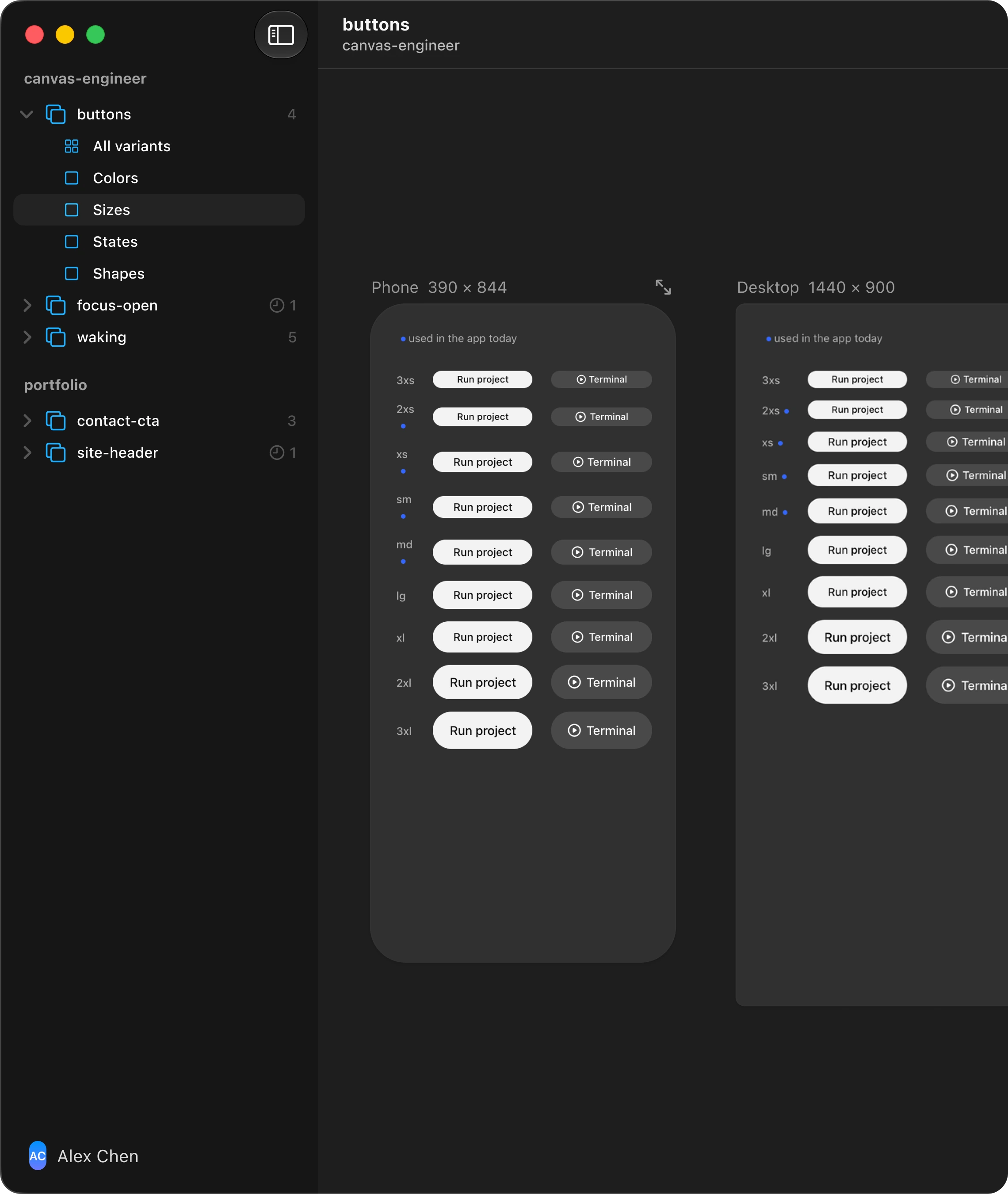The width and height of the screenshot is (1008, 1194).
Task: Click the Alex Chen user name
Action: (x=98, y=1156)
